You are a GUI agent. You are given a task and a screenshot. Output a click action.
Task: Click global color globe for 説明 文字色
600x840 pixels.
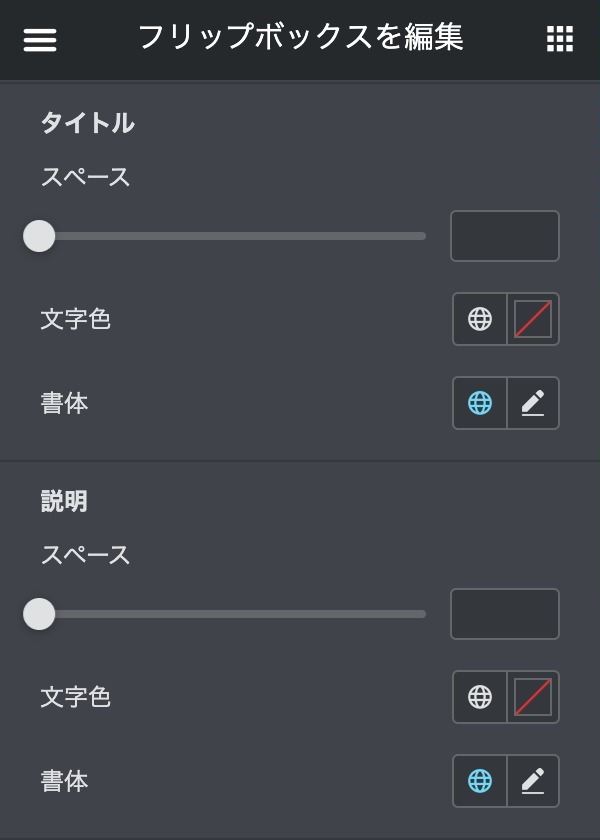tap(480, 697)
